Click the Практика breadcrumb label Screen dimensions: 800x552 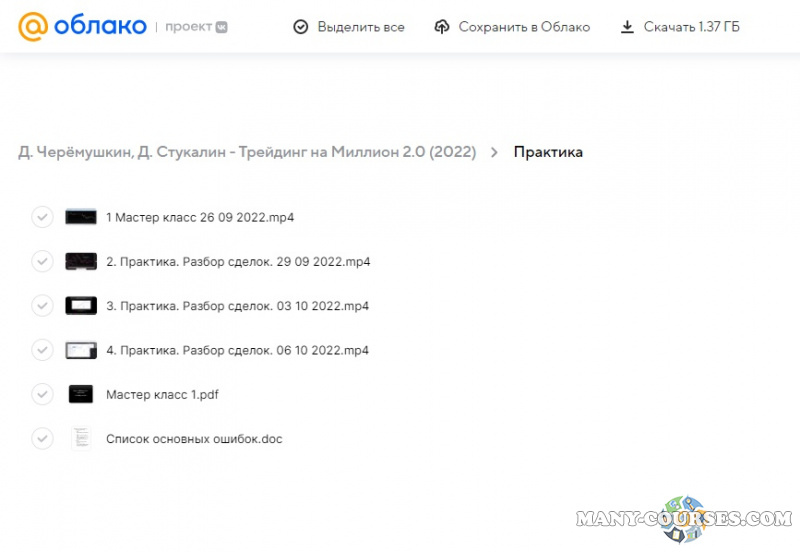(548, 153)
